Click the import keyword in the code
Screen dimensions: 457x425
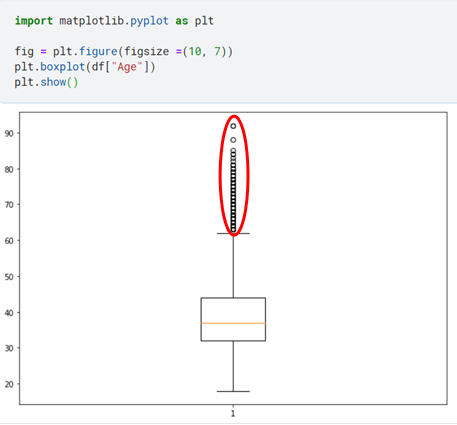(x=33, y=21)
